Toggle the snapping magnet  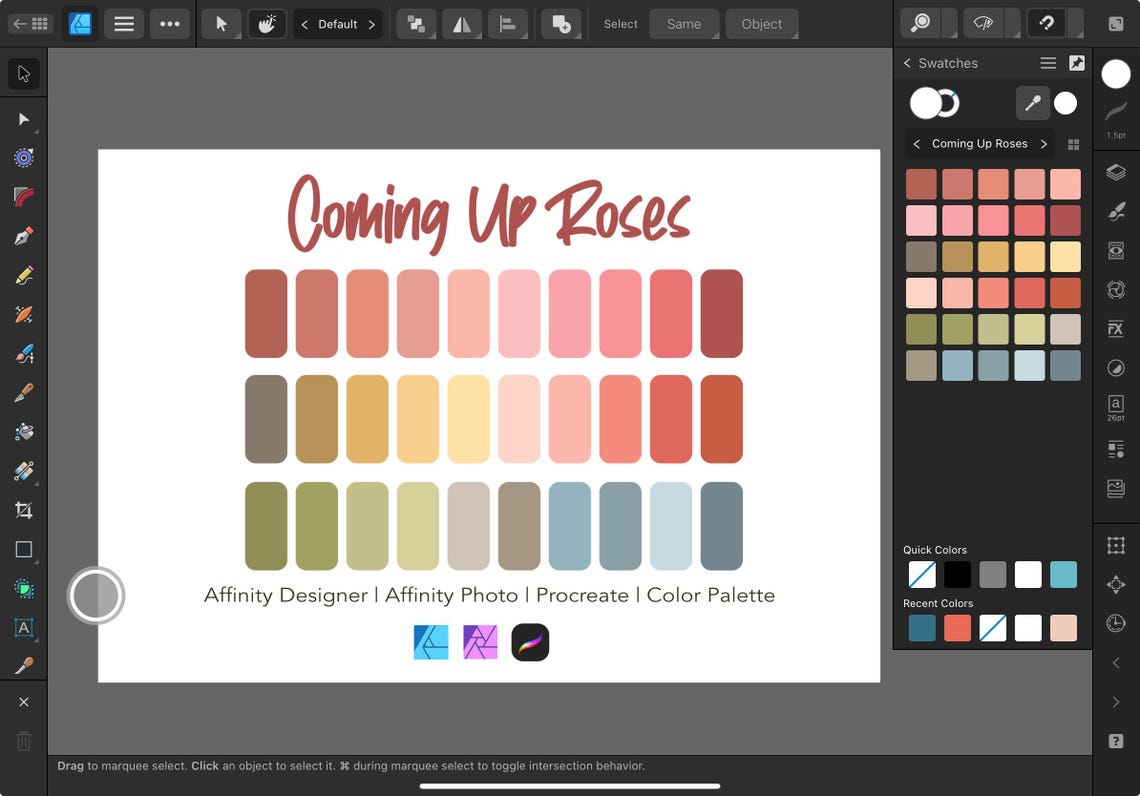[x=1047, y=22]
